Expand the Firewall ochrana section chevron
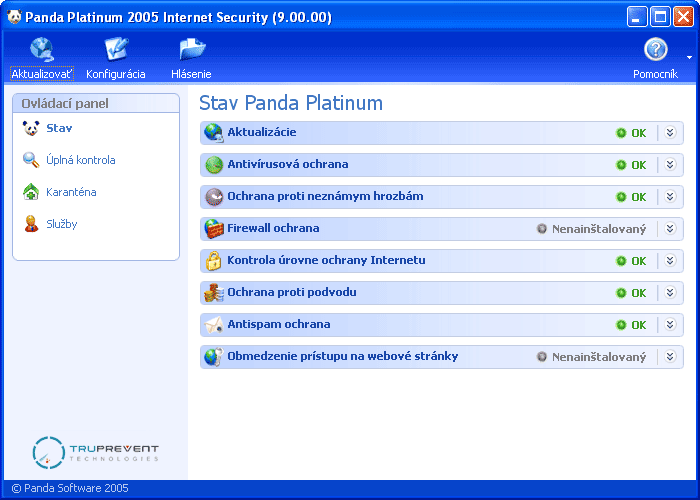Viewport: 700px width, 500px height. click(670, 229)
